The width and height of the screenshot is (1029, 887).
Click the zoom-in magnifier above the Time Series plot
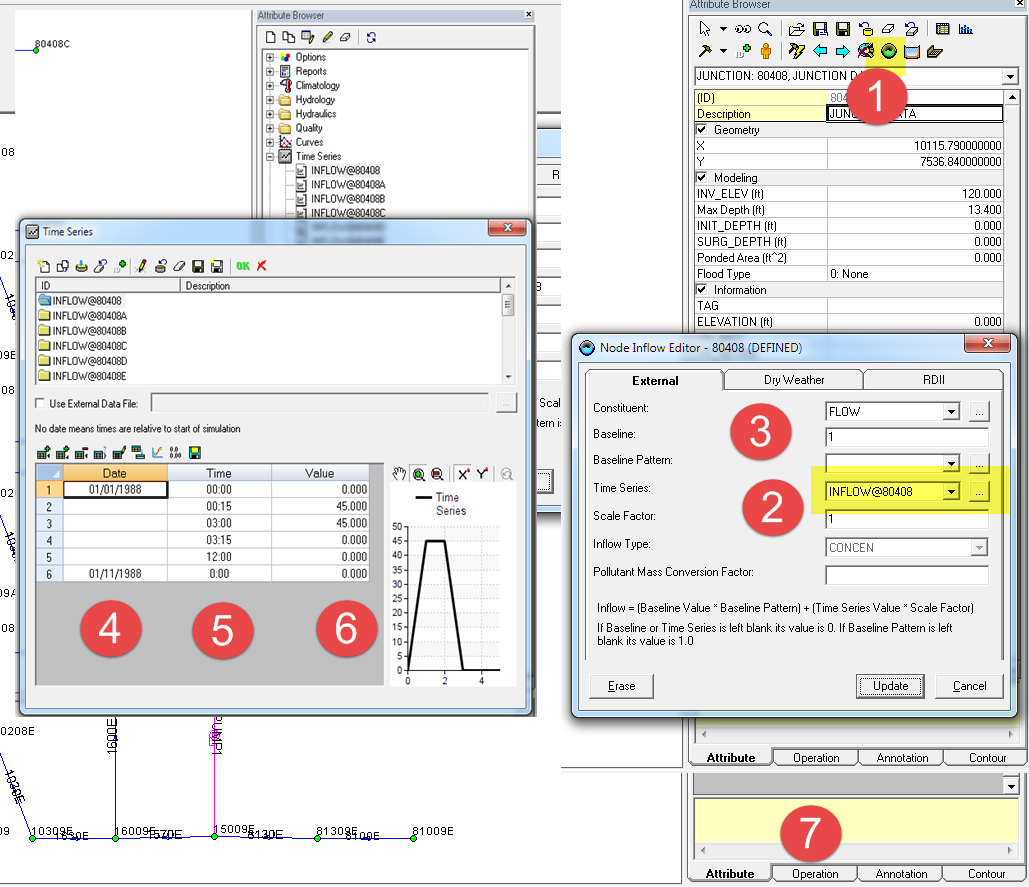(420, 473)
